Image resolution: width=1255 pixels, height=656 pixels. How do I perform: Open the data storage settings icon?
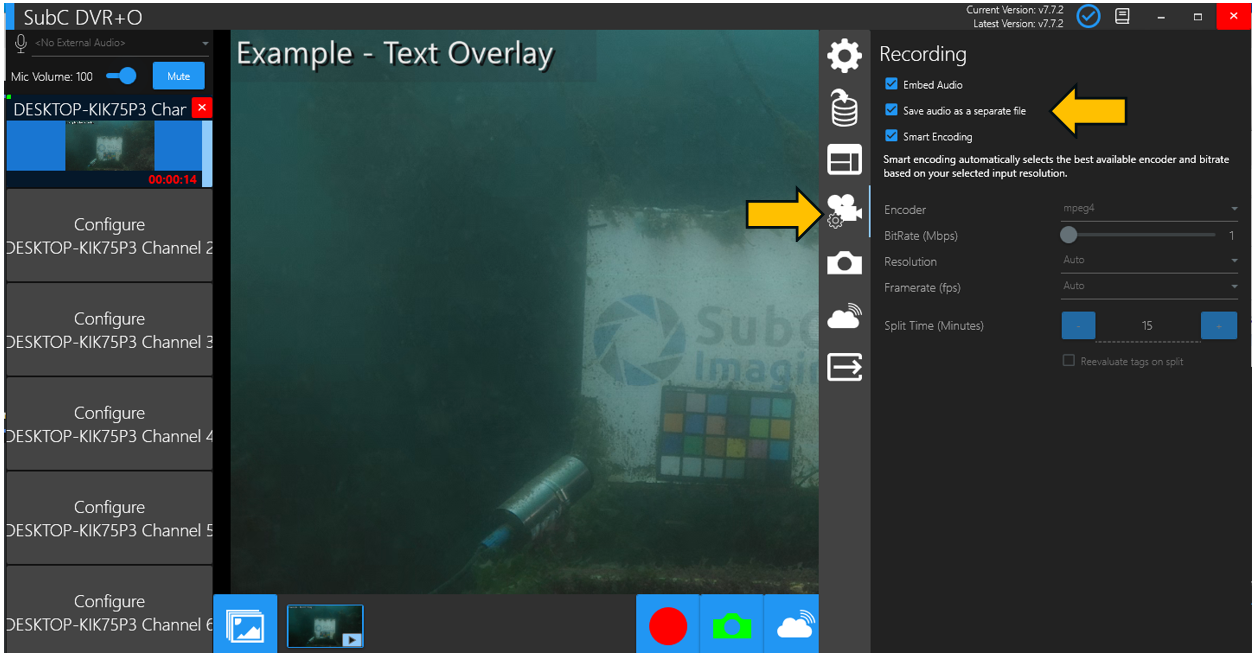[x=845, y=108]
